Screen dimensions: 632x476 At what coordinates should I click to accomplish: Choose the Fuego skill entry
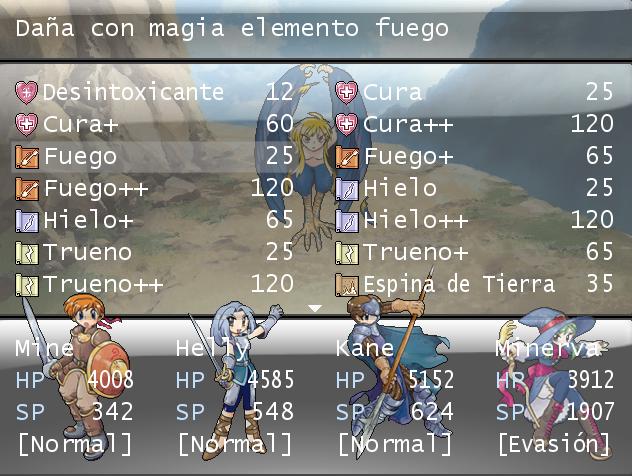pyautogui.click(x=155, y=156)
